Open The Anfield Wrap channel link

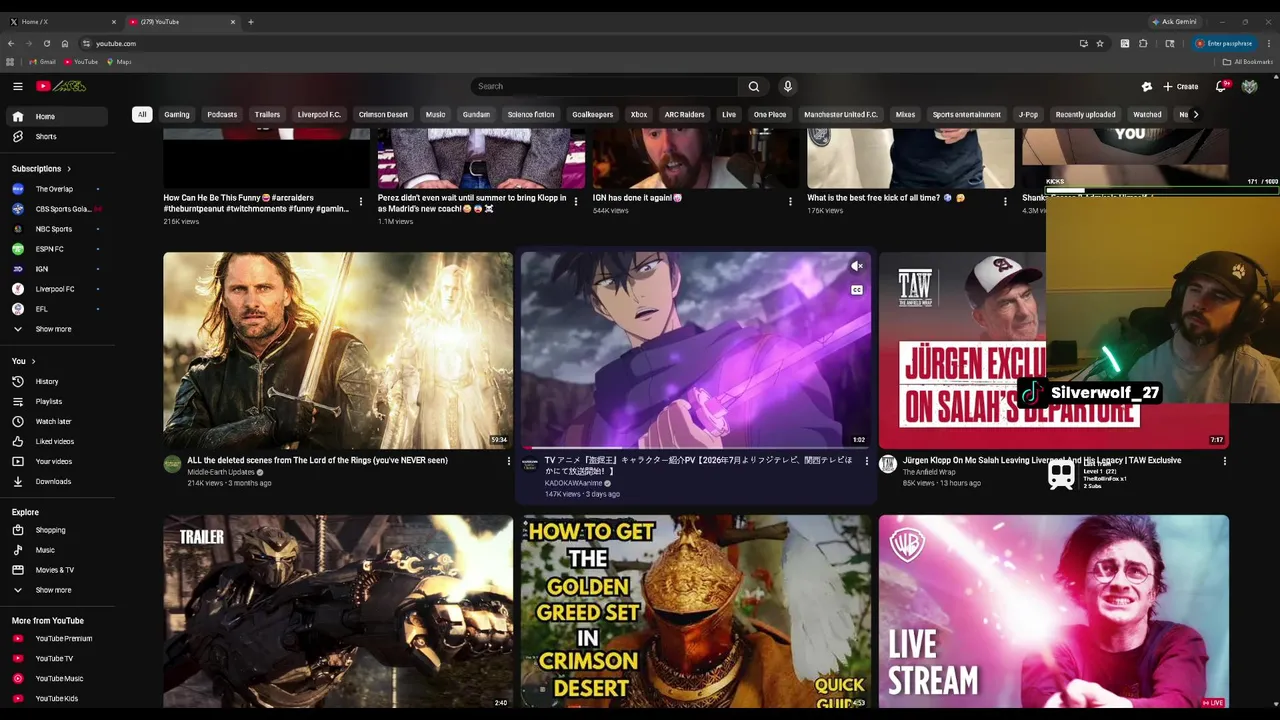929,472
